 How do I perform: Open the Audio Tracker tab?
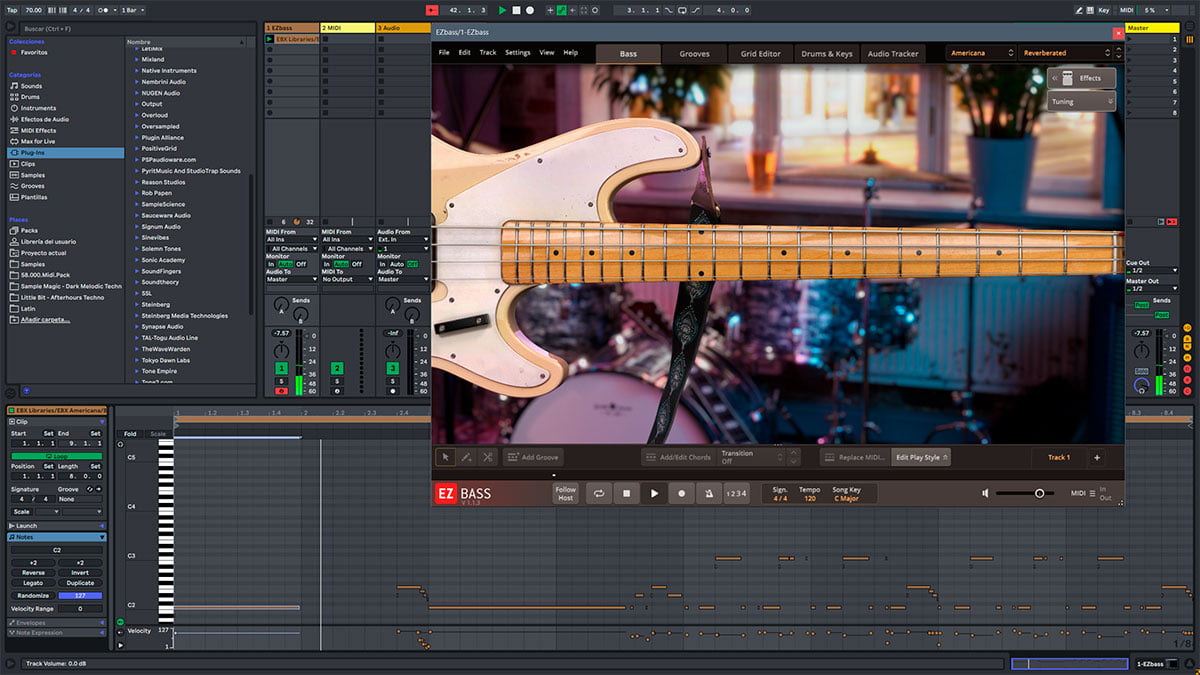[892, 54]
